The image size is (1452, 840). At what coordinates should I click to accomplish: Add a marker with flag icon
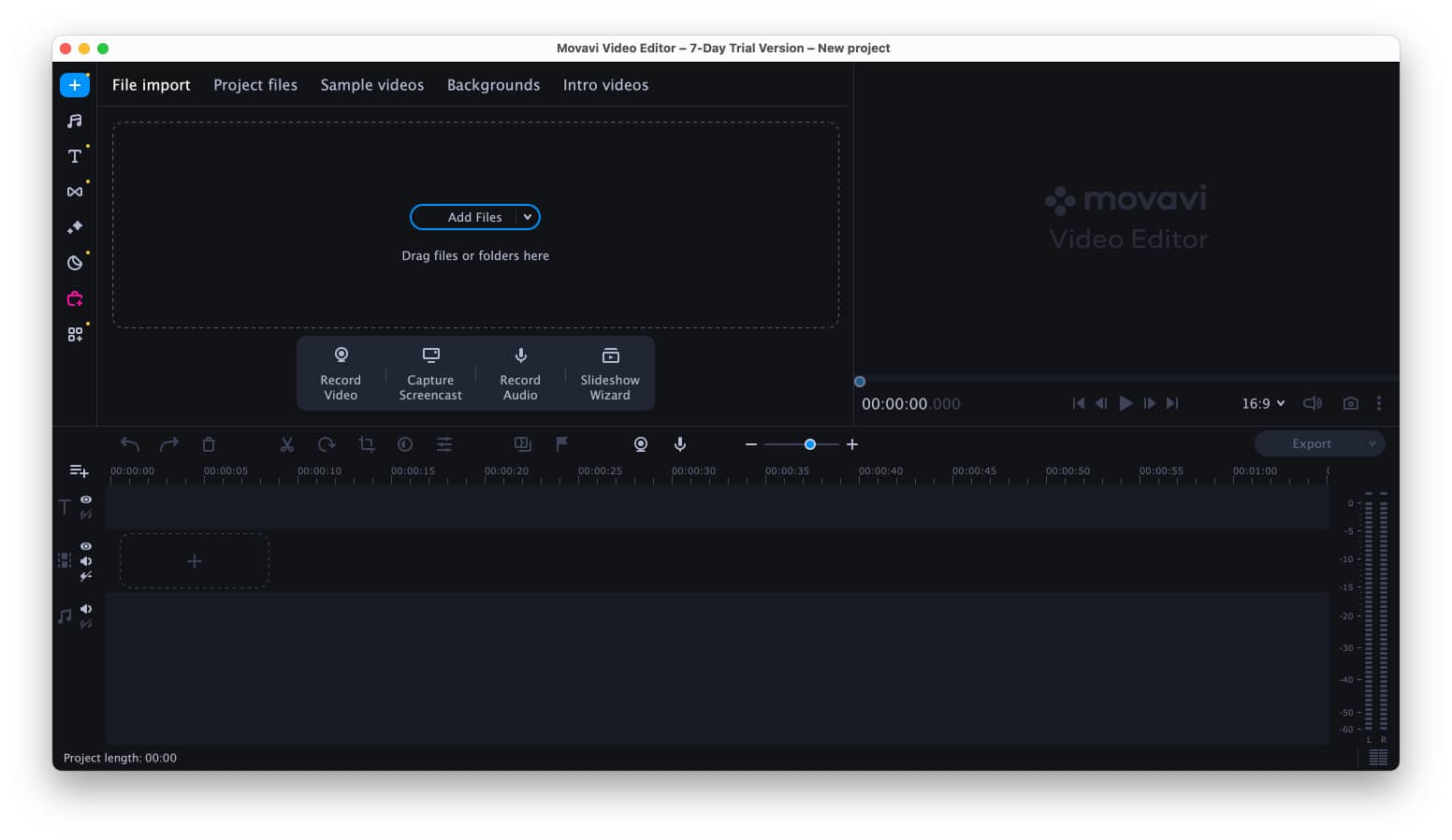[562, 444]
